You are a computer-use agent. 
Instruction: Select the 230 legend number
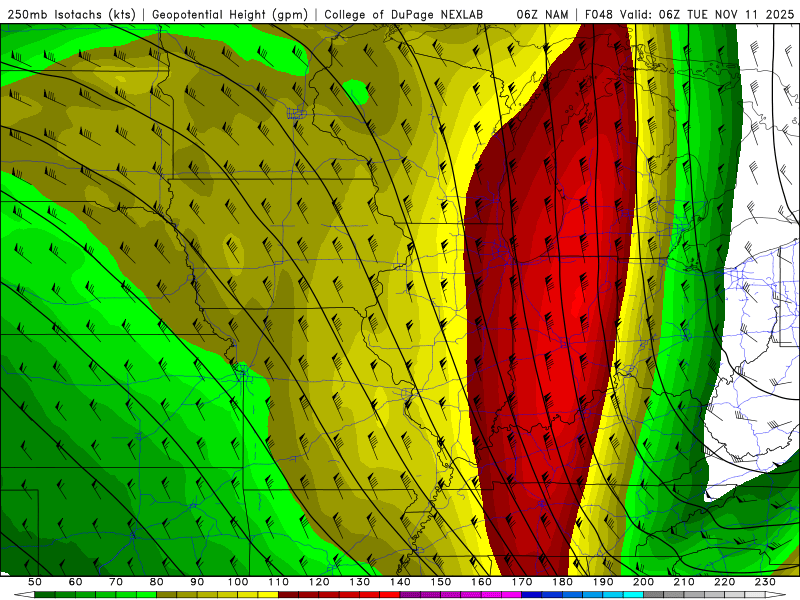click(765, 582)
